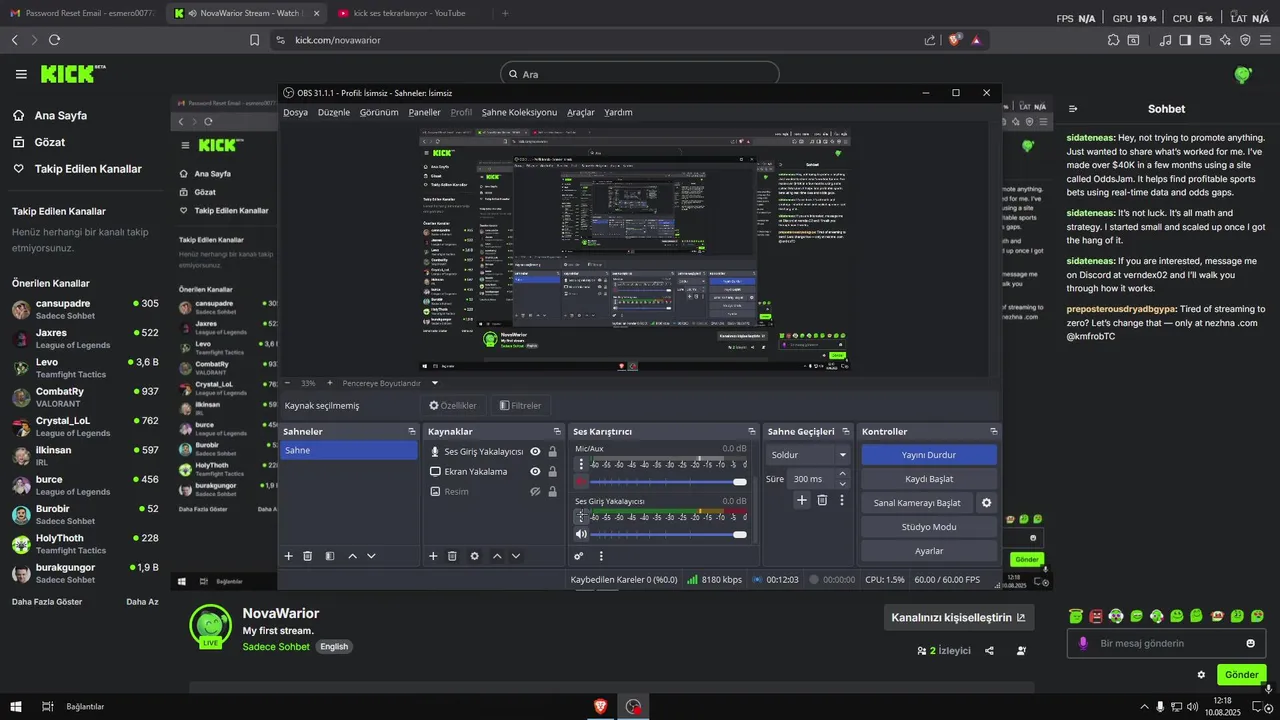Open browser music player icon

pos(1165,40)
